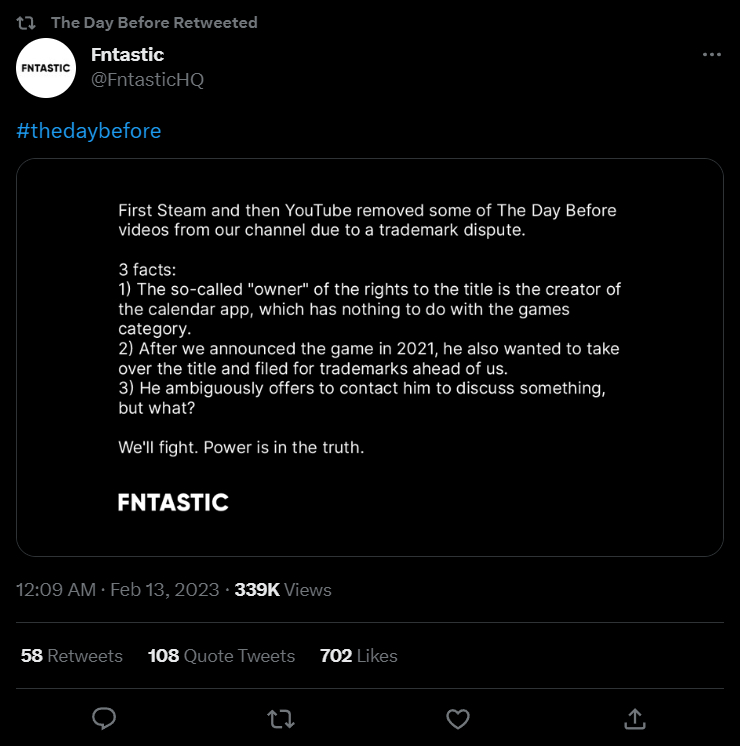The width and height of the screenshot is (740, 746).
Task: Click the Fntastic display name
Action: click(127, 55)
